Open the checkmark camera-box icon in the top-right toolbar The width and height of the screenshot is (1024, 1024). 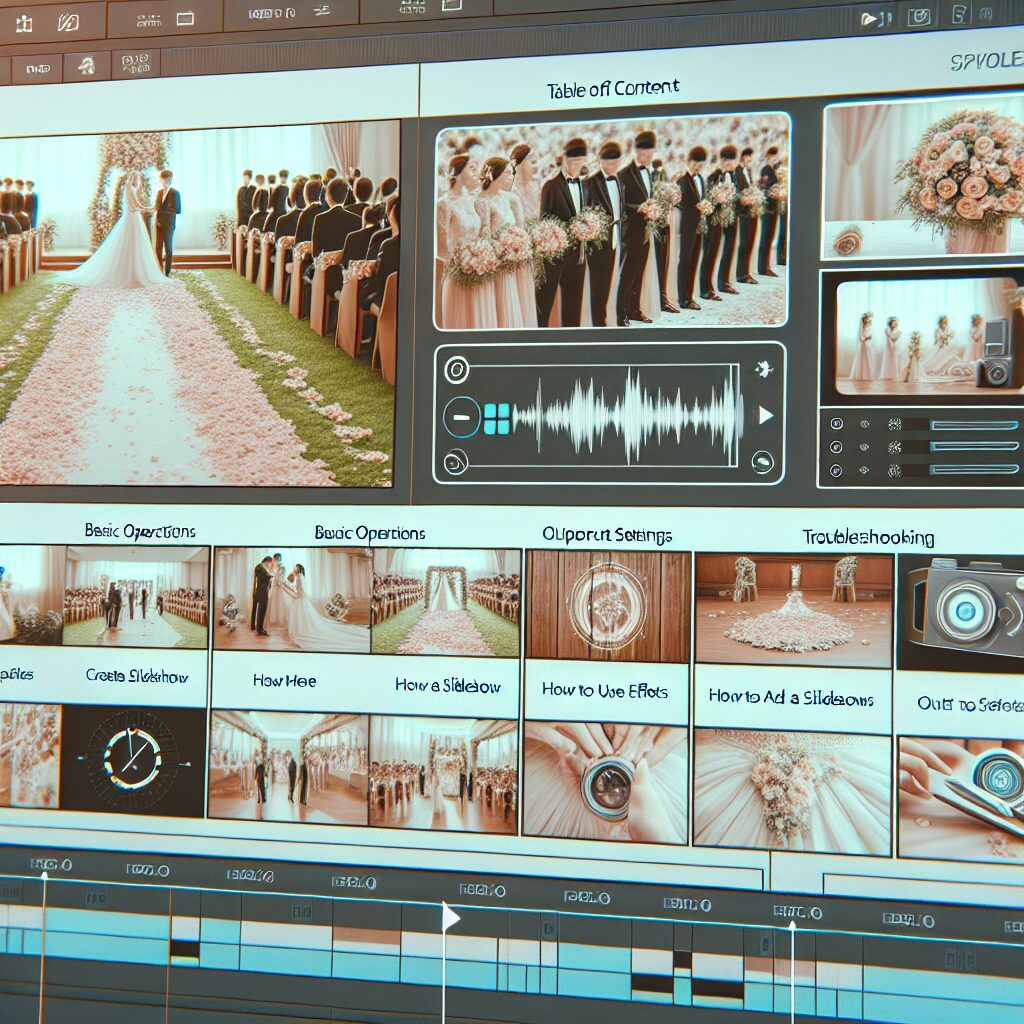(920, 17)
